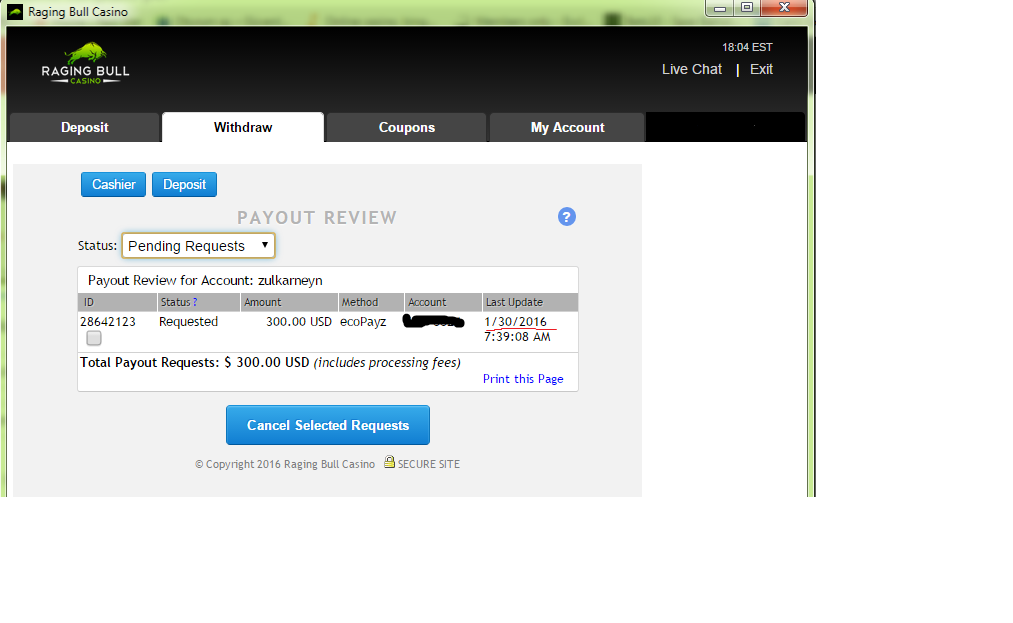Select the Withdraw tab
The height and width of the screenshot is (623, 1013).
point(243,127)
